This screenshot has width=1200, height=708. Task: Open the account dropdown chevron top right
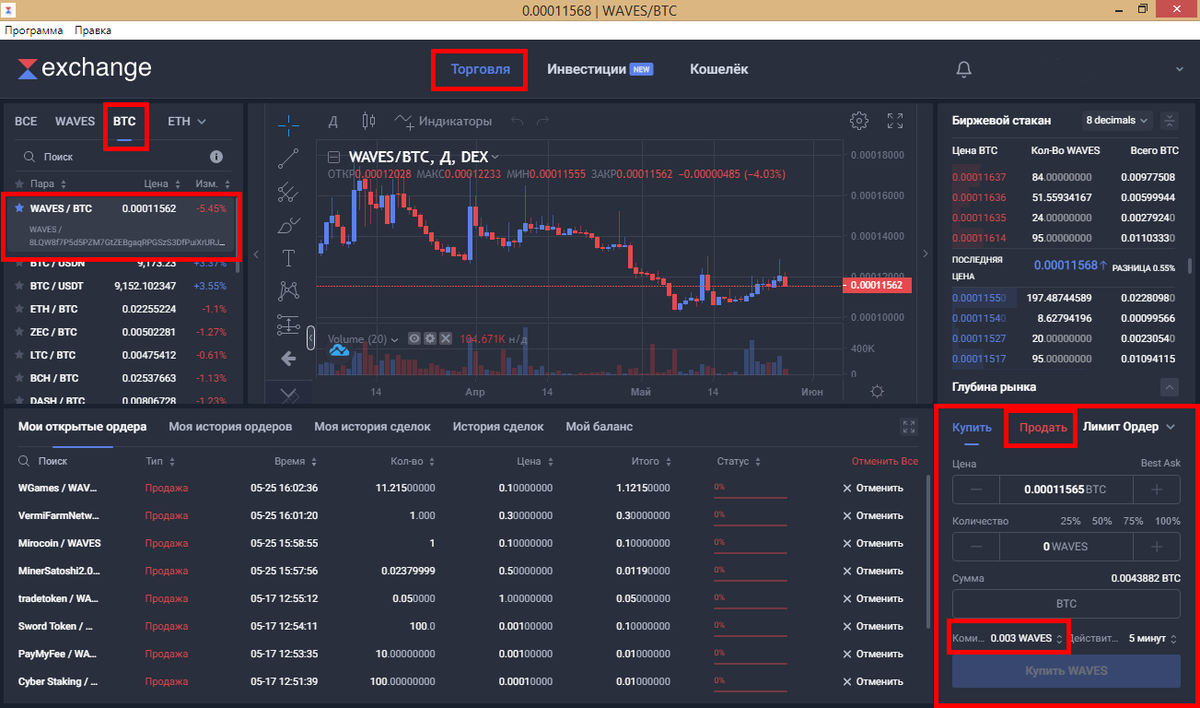[1181, 69]
